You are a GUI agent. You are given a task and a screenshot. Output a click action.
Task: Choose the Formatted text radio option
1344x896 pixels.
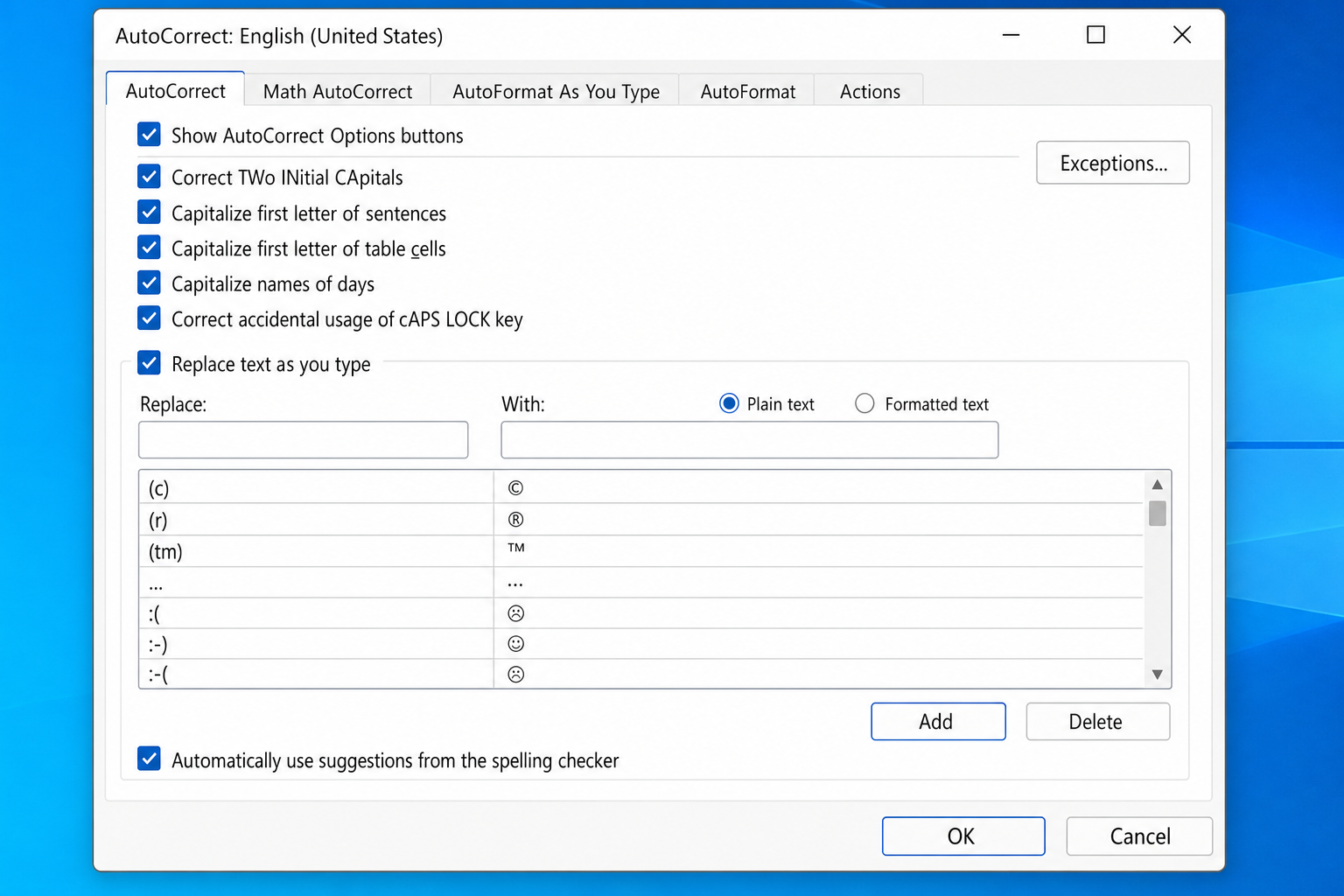(x=864, y=403)
